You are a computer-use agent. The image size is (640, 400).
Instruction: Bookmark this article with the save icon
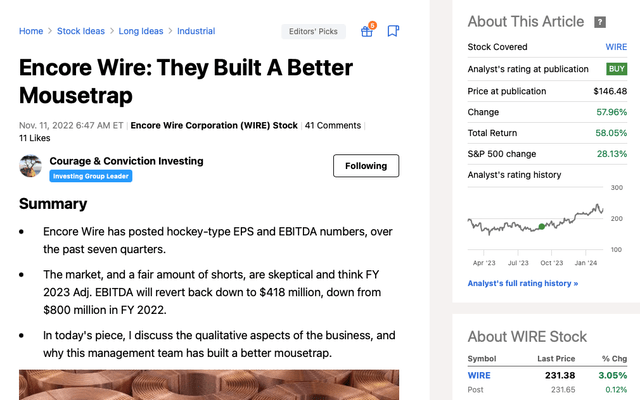394,31
